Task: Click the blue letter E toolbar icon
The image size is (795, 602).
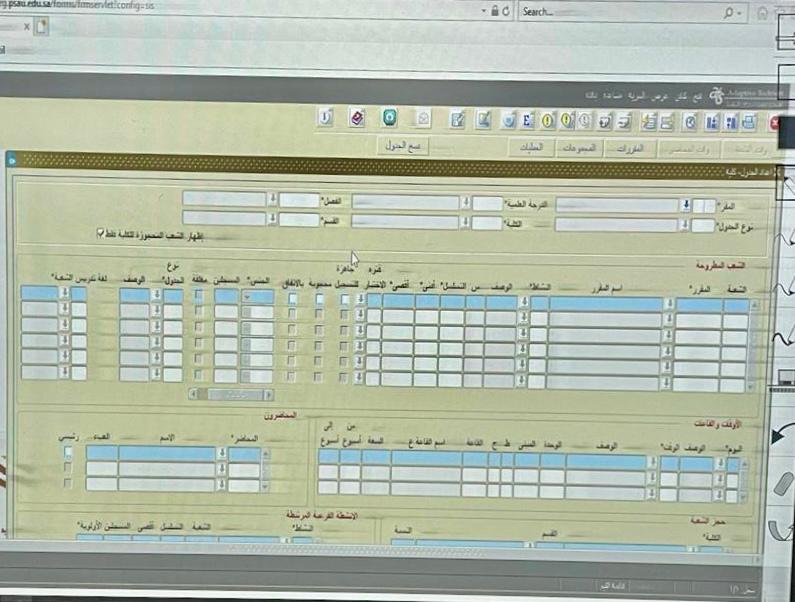Action: tap(528, 120)
